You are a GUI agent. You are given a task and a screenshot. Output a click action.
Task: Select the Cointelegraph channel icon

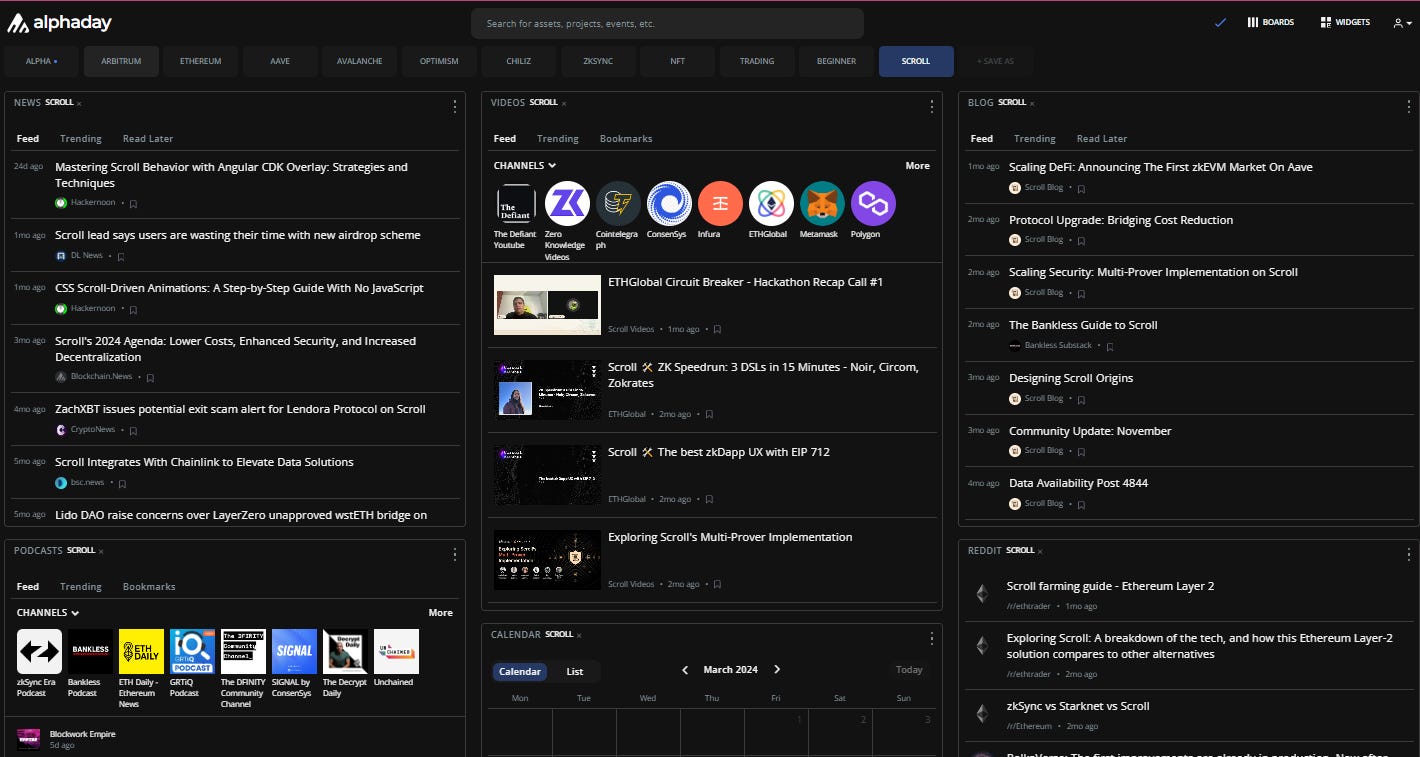pyautogui.click(x=618, y=204)
